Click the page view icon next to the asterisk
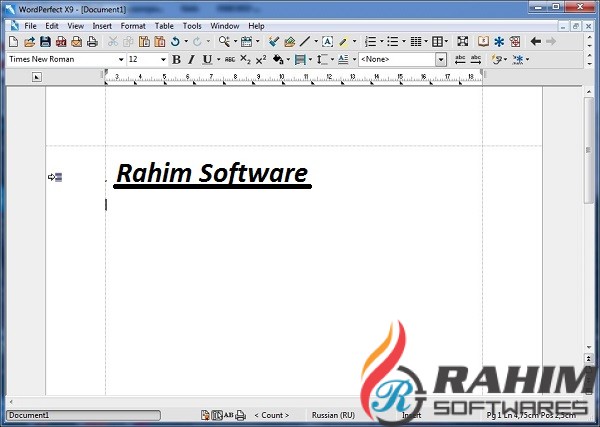The height and width of the screenshot is (427, 600). (x=515, y=41)
